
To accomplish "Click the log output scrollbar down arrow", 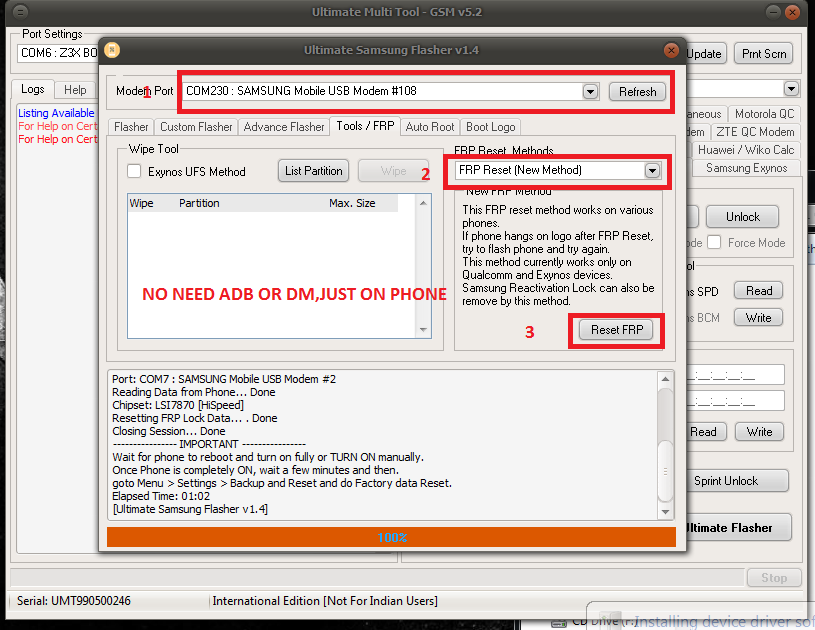I will (x=665, y=512).
